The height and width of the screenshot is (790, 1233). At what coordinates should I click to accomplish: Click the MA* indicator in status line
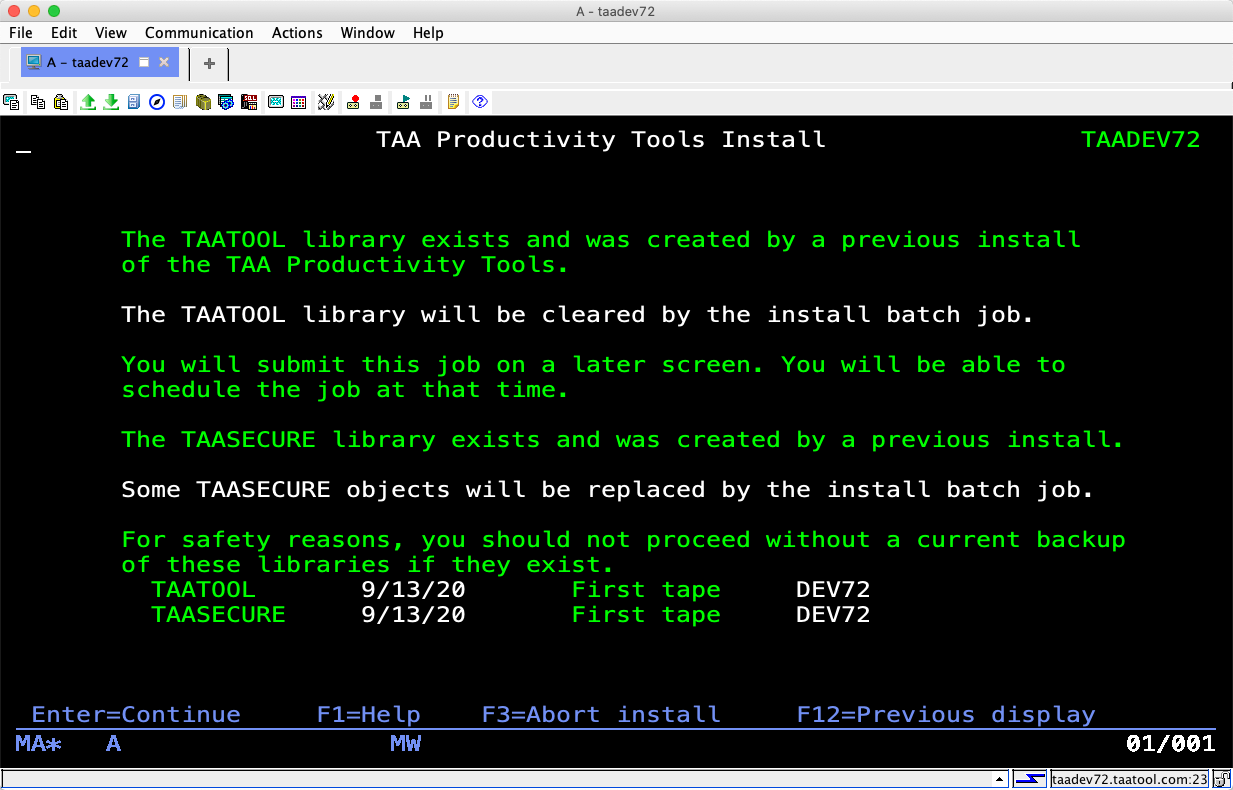click(39, 744)
